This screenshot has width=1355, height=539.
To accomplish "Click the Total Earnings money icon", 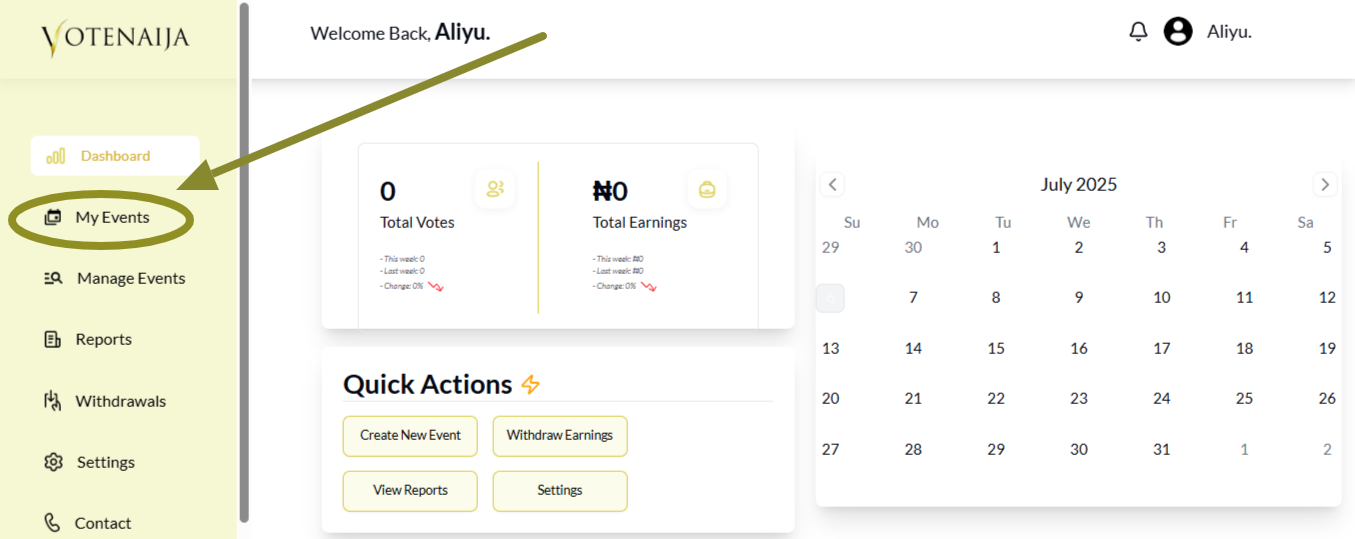I will click(707, 189).
